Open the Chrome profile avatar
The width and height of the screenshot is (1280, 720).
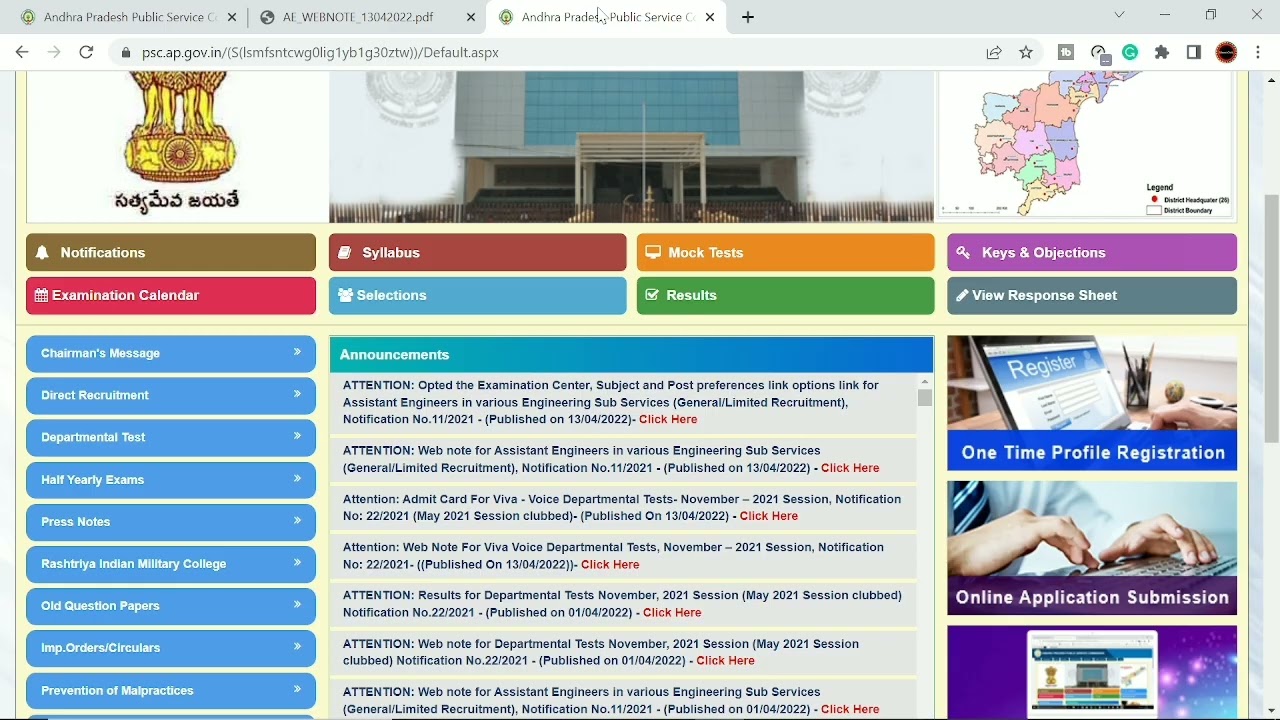coord(1227,52)
